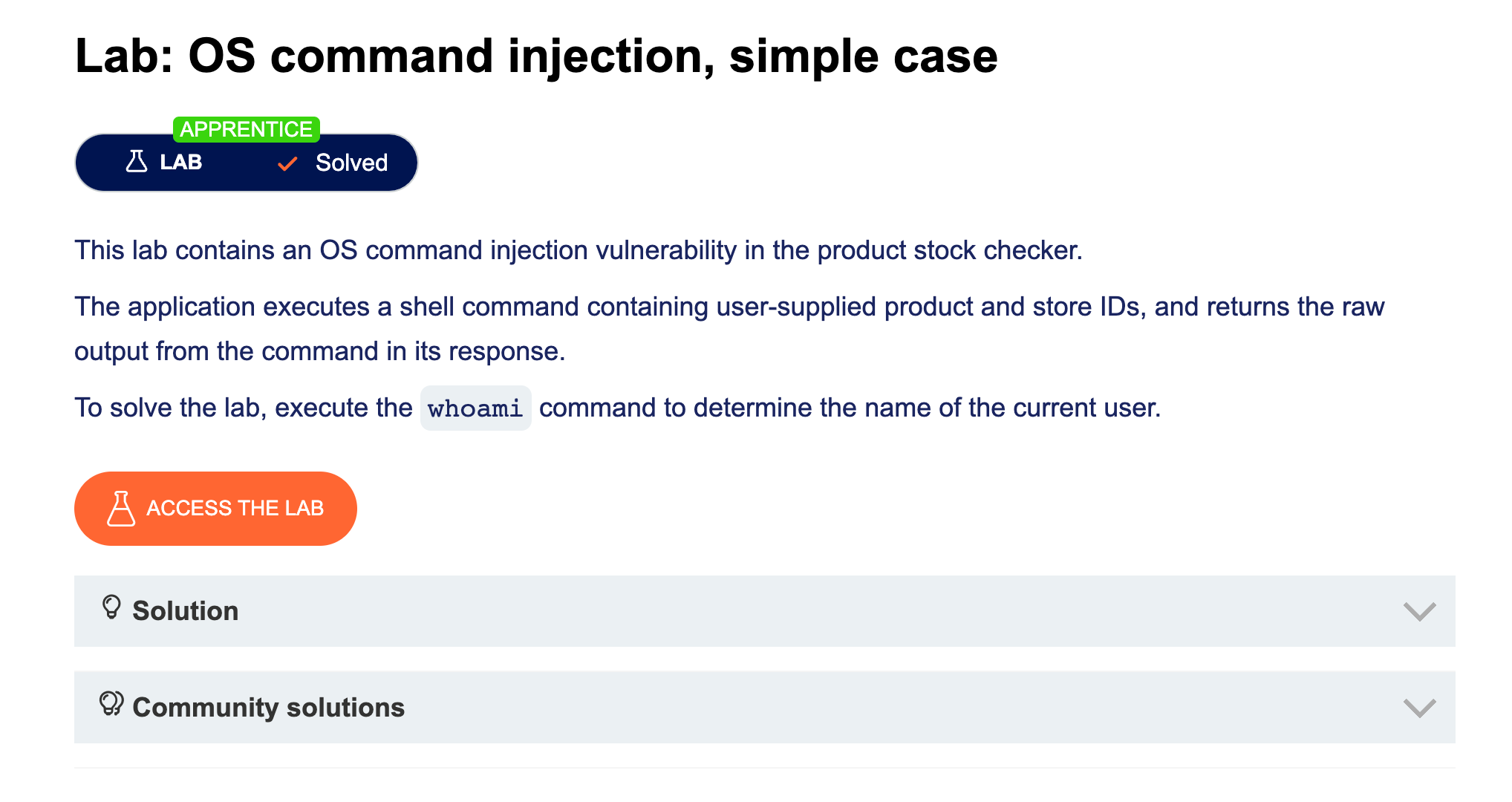Screen dimensions: 1512x802
Task: Open the Community solutions section heading
Action: [268, 708]
